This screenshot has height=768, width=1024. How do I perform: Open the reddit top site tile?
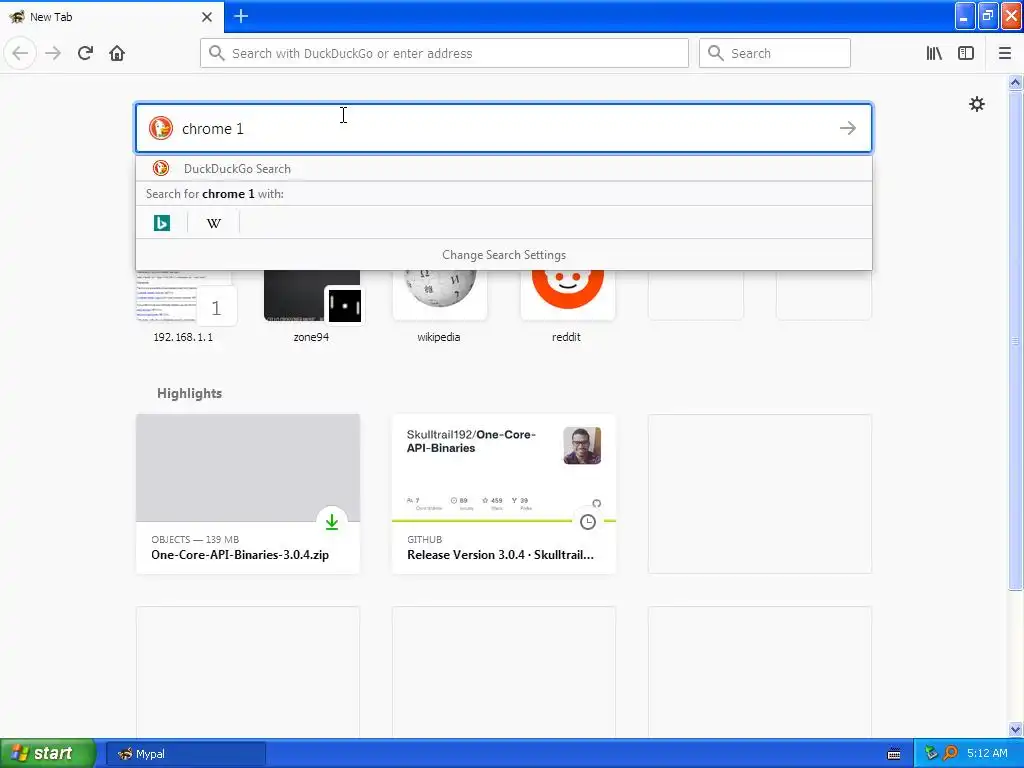pos(567,306)
